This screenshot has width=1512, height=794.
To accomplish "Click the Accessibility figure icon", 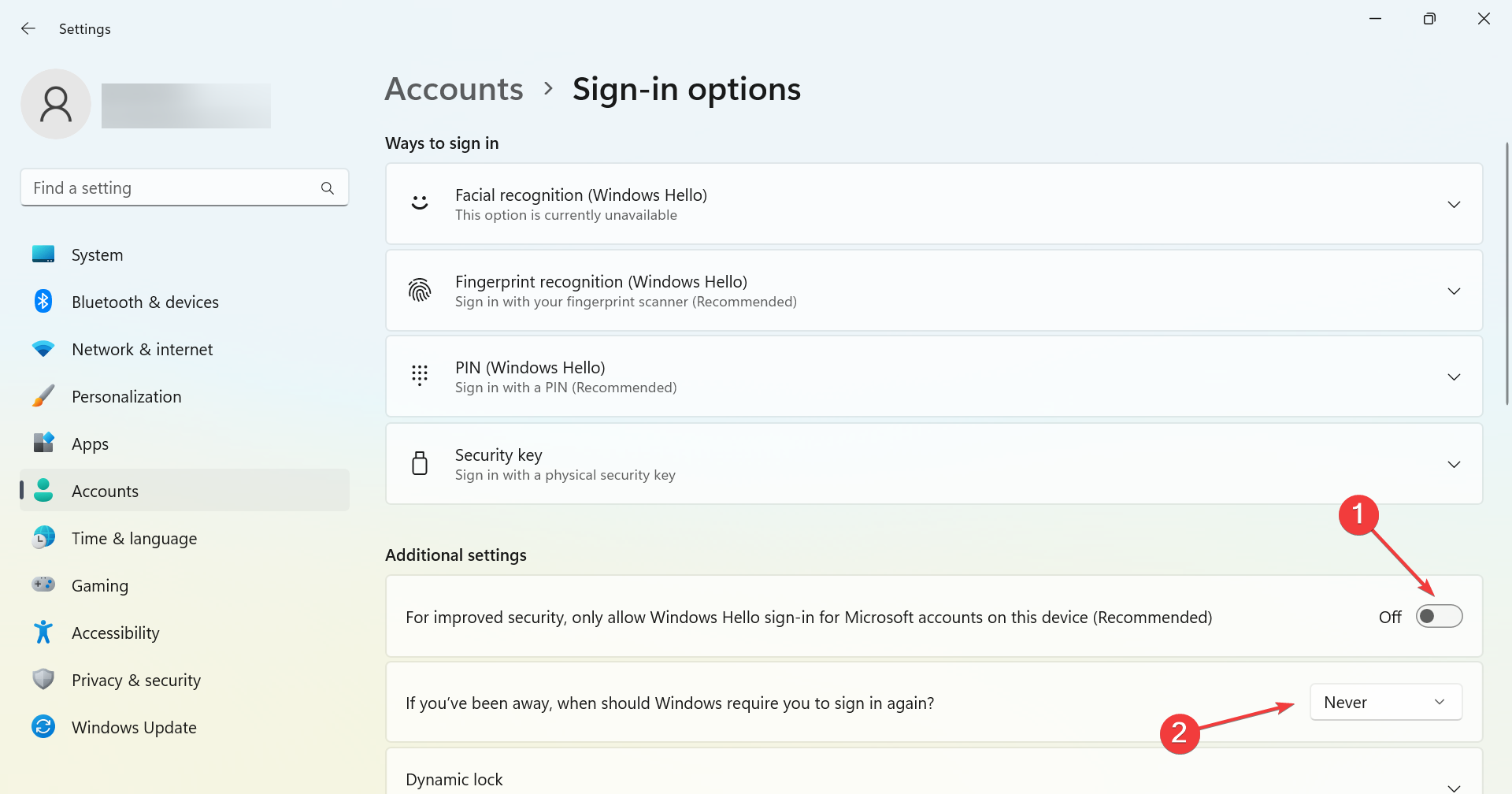I will [43, 633].
